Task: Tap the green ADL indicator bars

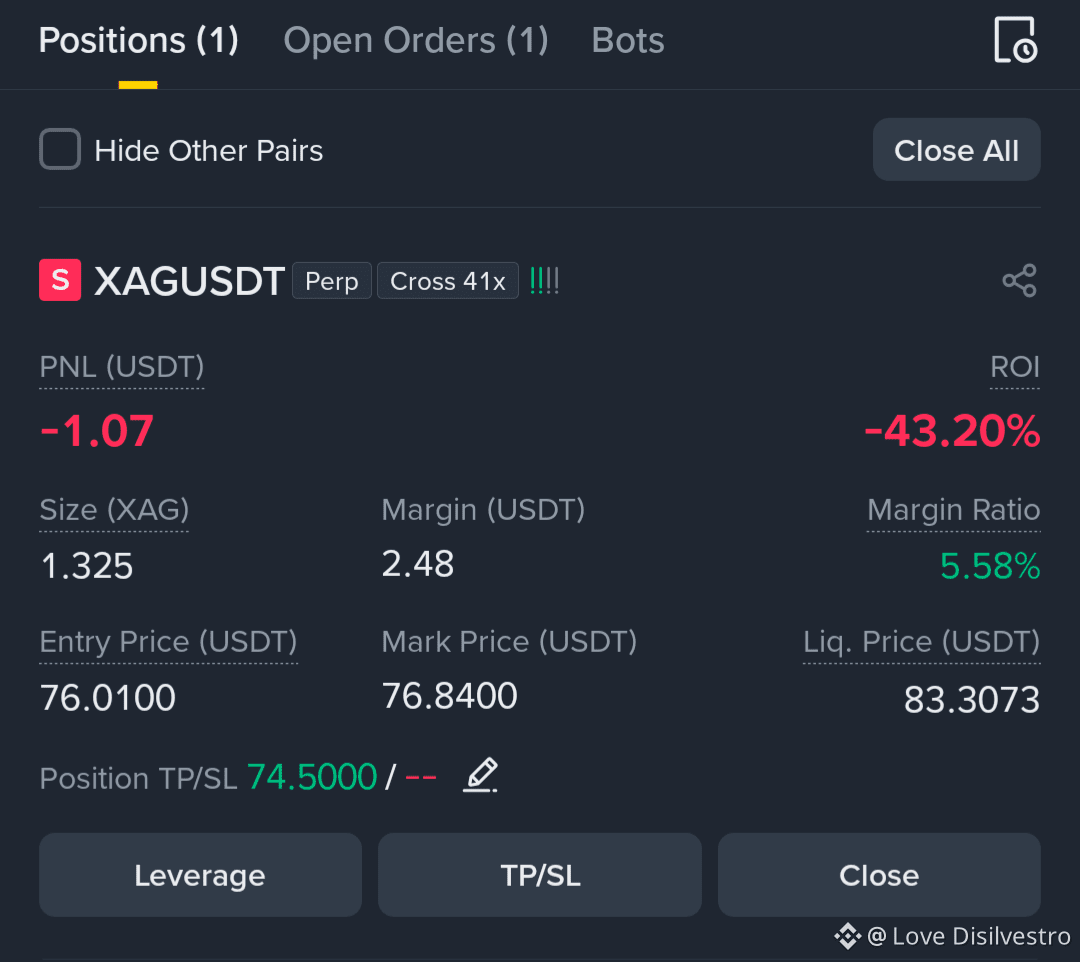Action: tap(544, 281)
